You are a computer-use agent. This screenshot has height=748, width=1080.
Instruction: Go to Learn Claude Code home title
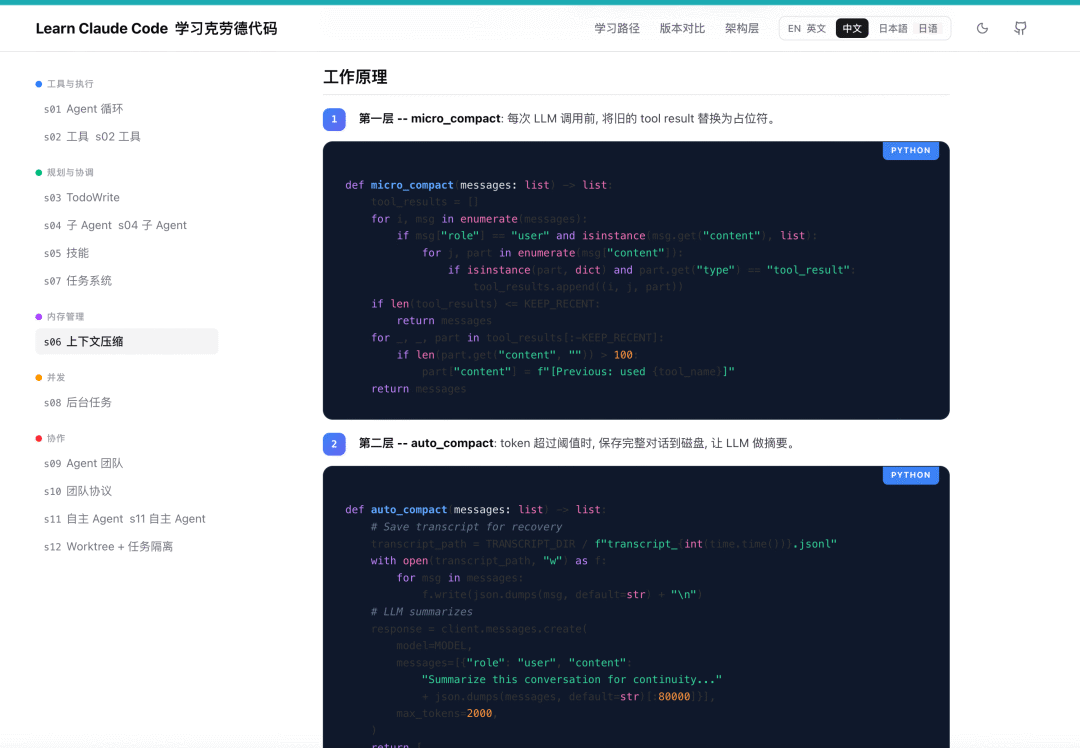coord(156,28)
